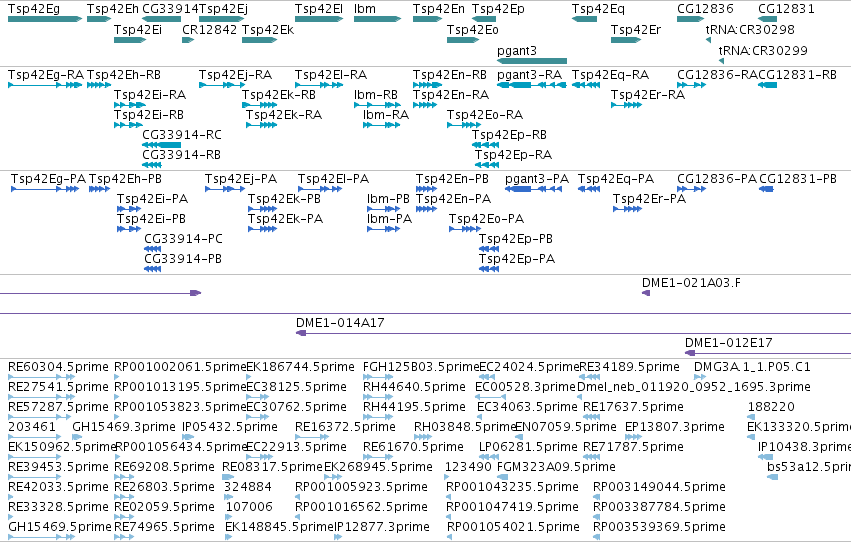Click EST RE34189.5prime
851x542 pixels.
point(630,367)
